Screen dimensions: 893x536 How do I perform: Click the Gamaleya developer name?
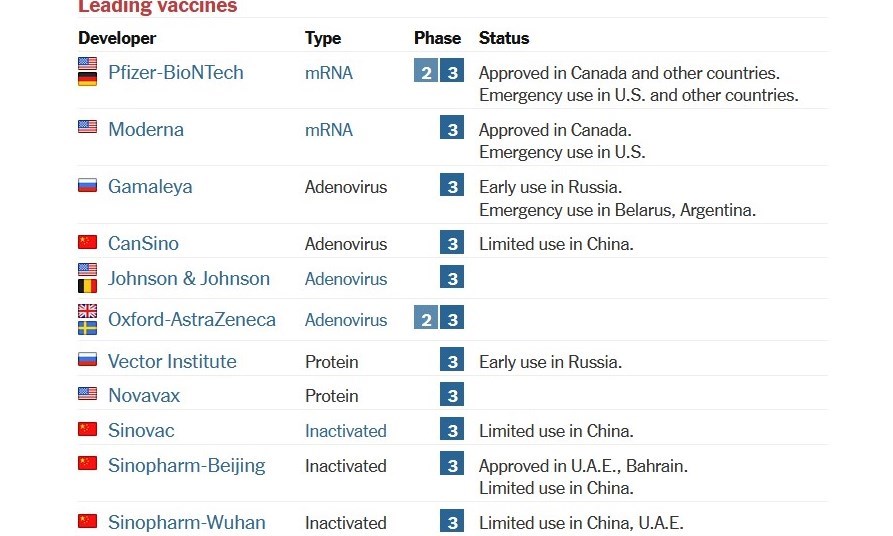pos(150,187)
